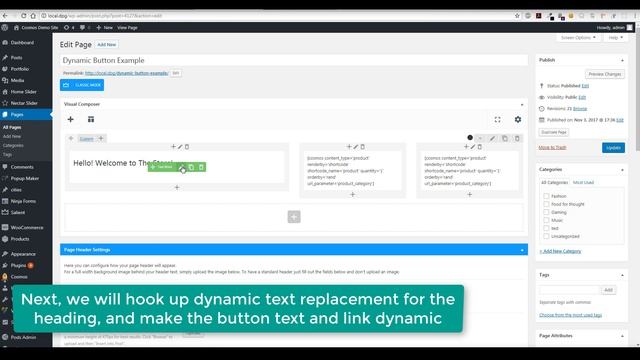The height and width of the screenshot is (360, 640).
Task: Collapse the Visual Composer panel
Action: click(x=522, y=105)
